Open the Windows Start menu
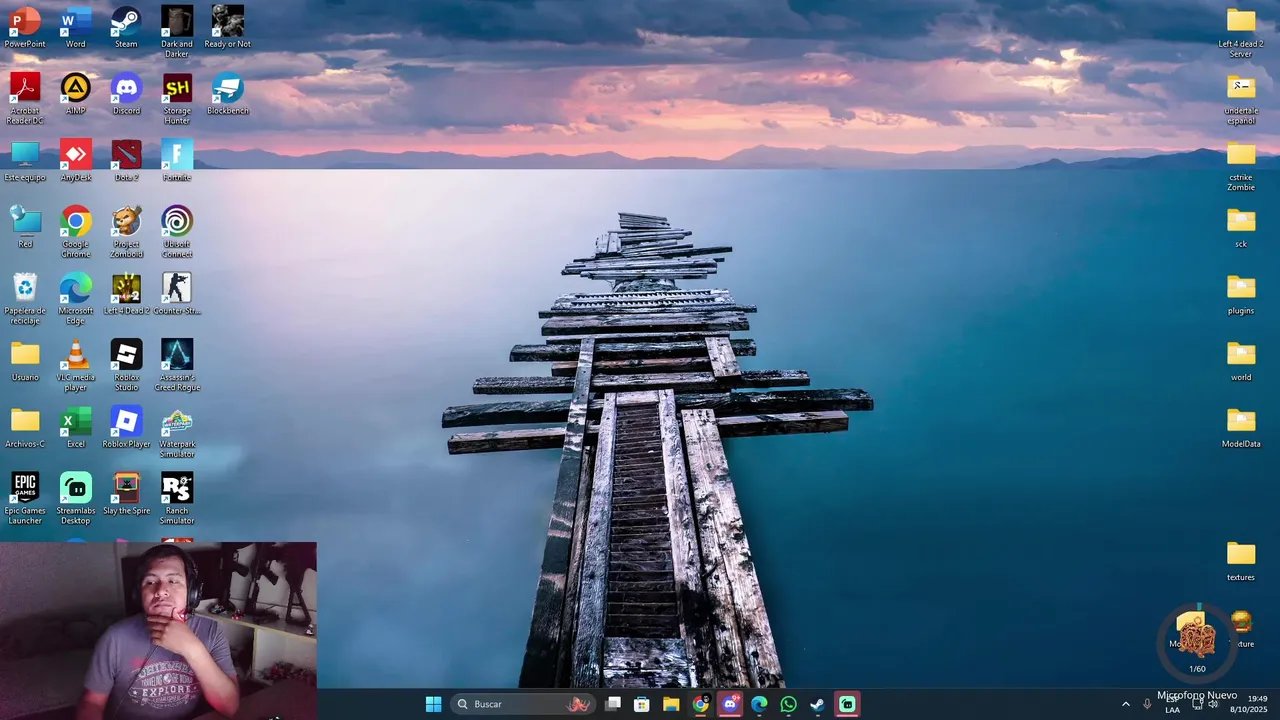The height and width of the screenshot is (720, 1280). coord(433,704)
